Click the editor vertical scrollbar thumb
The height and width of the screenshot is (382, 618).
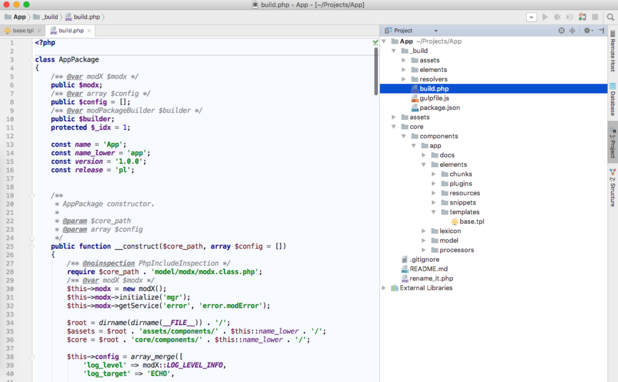click(376, 71)
